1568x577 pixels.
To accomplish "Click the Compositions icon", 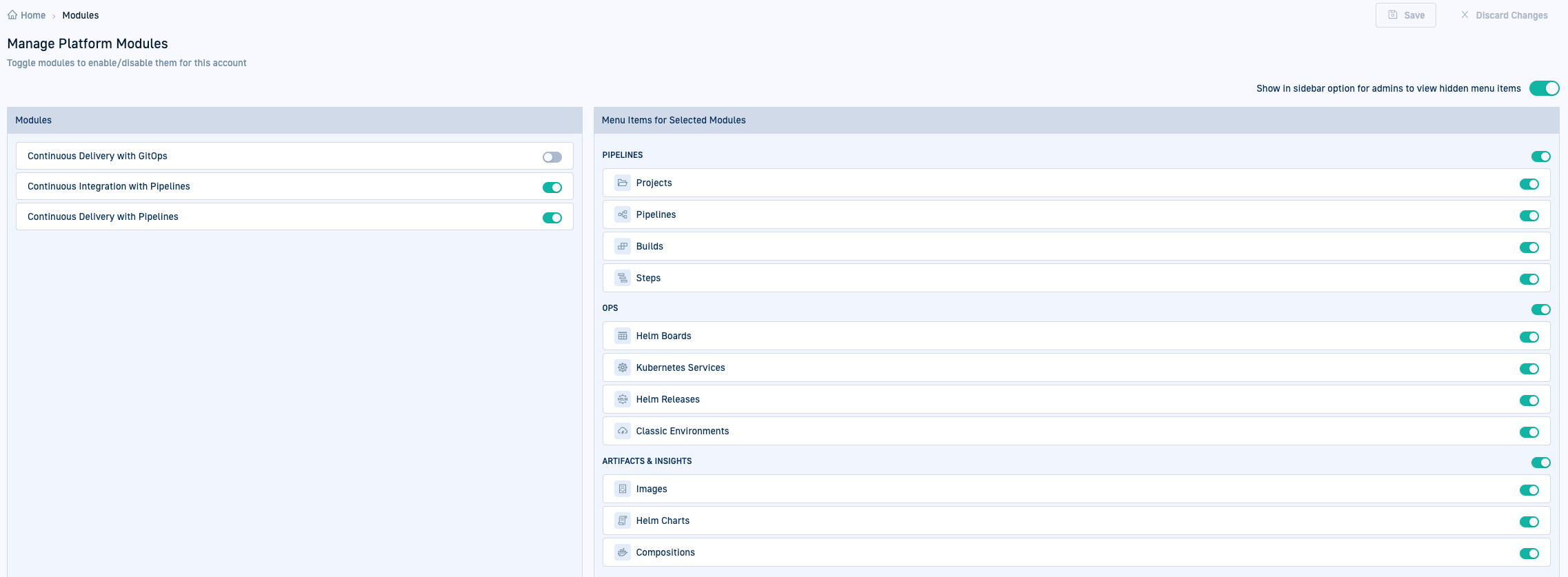I will pyautogui.click(x=623, y=553).
